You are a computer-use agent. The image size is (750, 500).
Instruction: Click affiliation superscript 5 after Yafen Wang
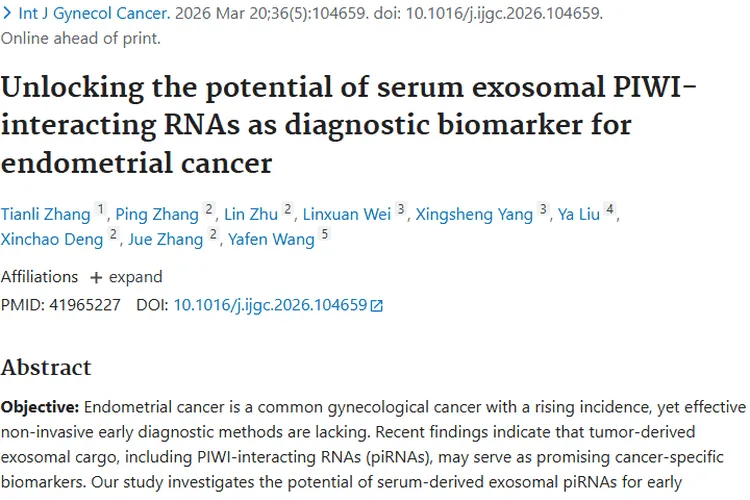coord(324,235)
